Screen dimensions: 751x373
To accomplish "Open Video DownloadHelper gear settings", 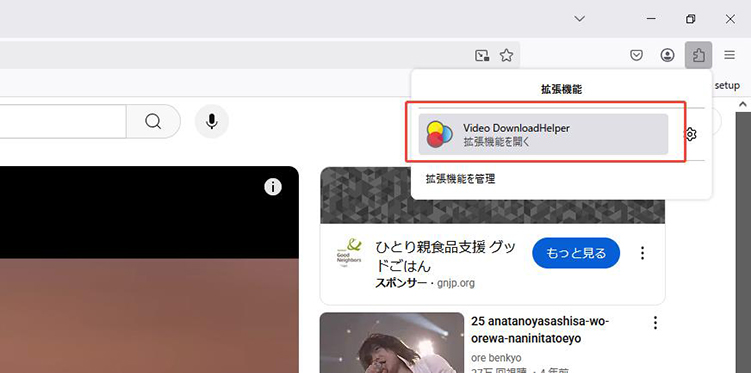I will point(690,134).
